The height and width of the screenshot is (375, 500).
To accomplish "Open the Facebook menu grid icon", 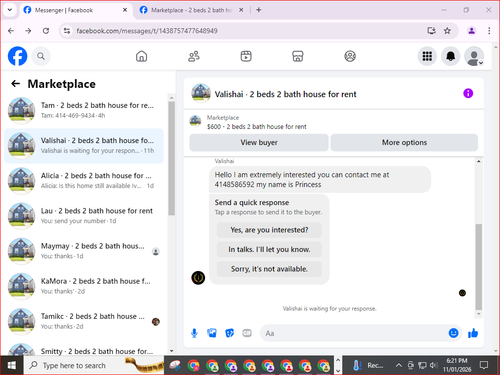I will click(427, 56).
